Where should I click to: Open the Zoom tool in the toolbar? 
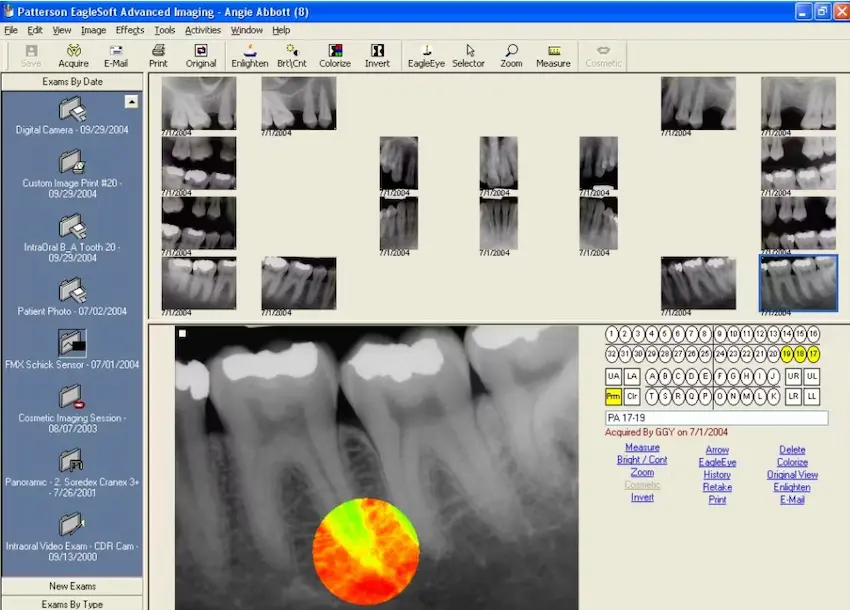[x=511, y=56]
